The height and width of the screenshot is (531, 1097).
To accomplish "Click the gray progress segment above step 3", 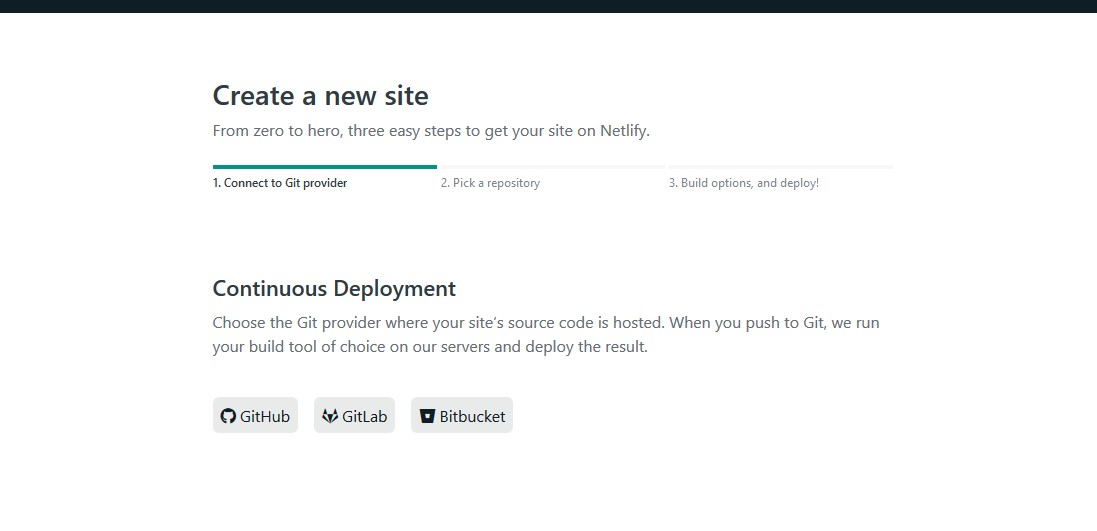I will pyautogui.click(x=780, y=167).
